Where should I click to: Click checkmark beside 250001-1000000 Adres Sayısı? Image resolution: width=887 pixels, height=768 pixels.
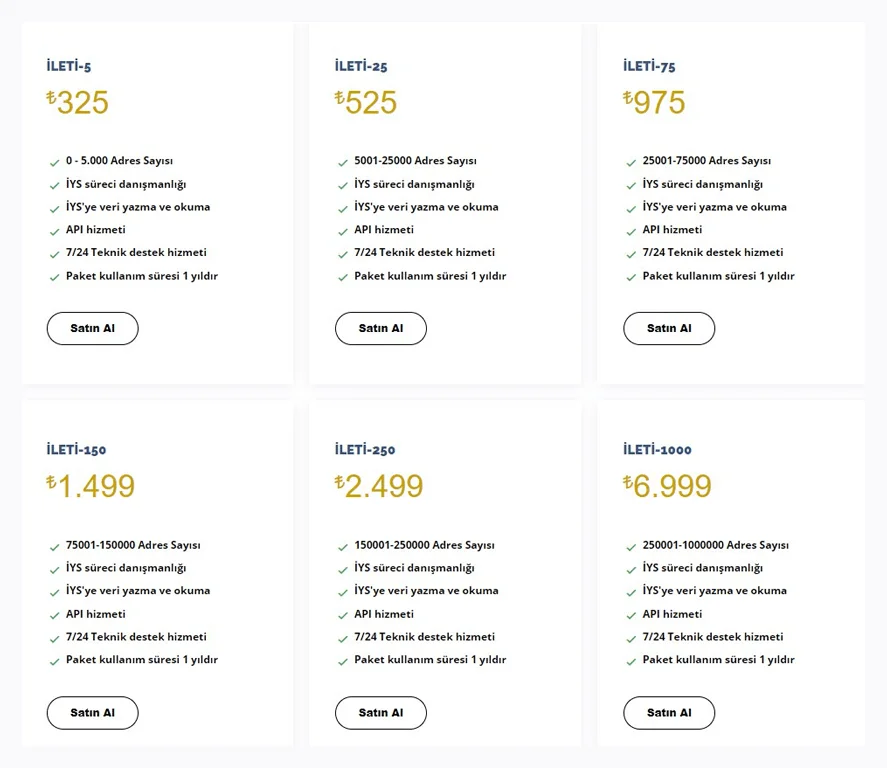point(631,547)
